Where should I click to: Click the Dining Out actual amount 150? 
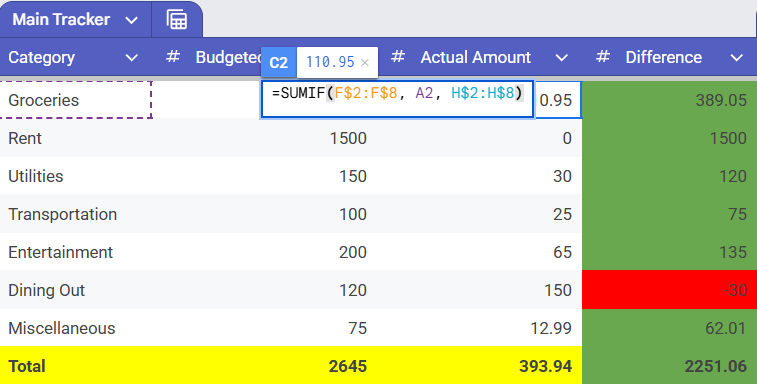[x=558, y=290]
